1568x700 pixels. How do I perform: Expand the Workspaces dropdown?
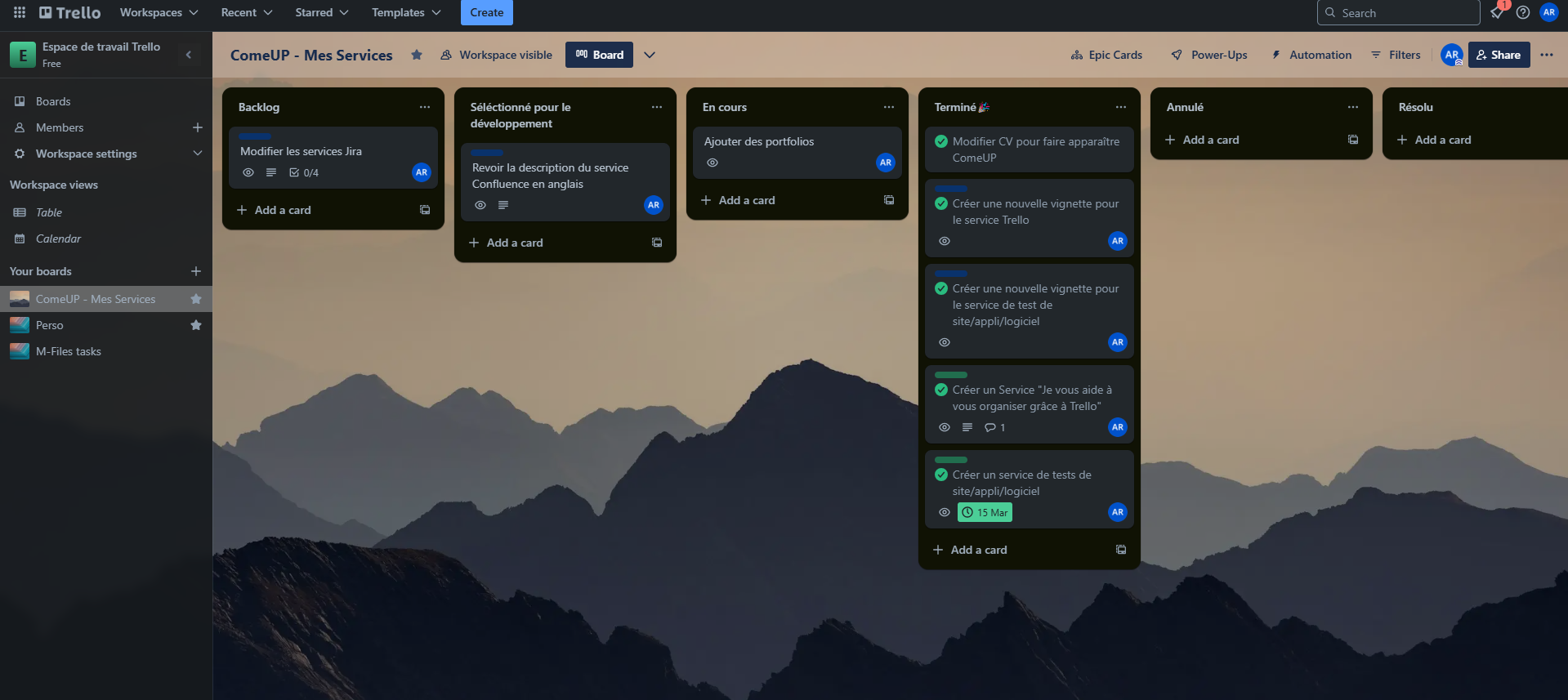(x=159, y=12)
